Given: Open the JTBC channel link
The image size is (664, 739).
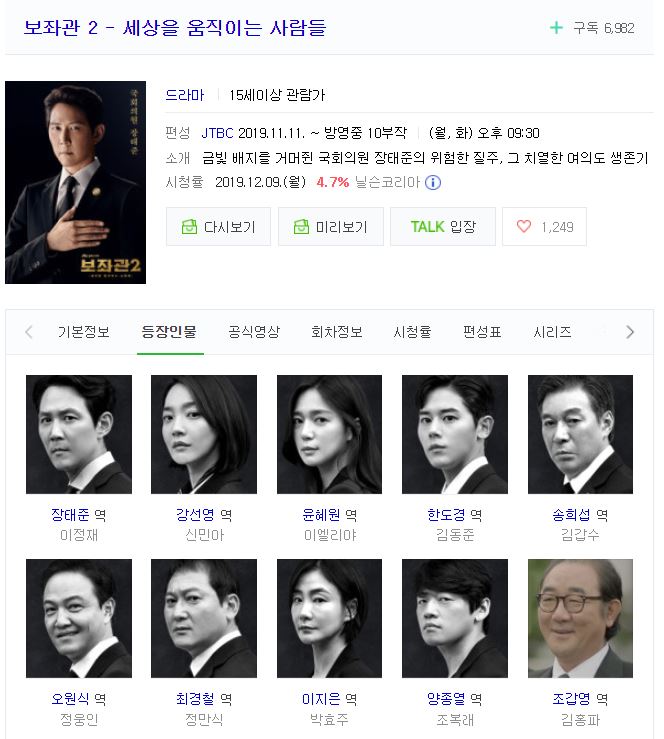Looking at the screenshot, I should coord(217,133).
